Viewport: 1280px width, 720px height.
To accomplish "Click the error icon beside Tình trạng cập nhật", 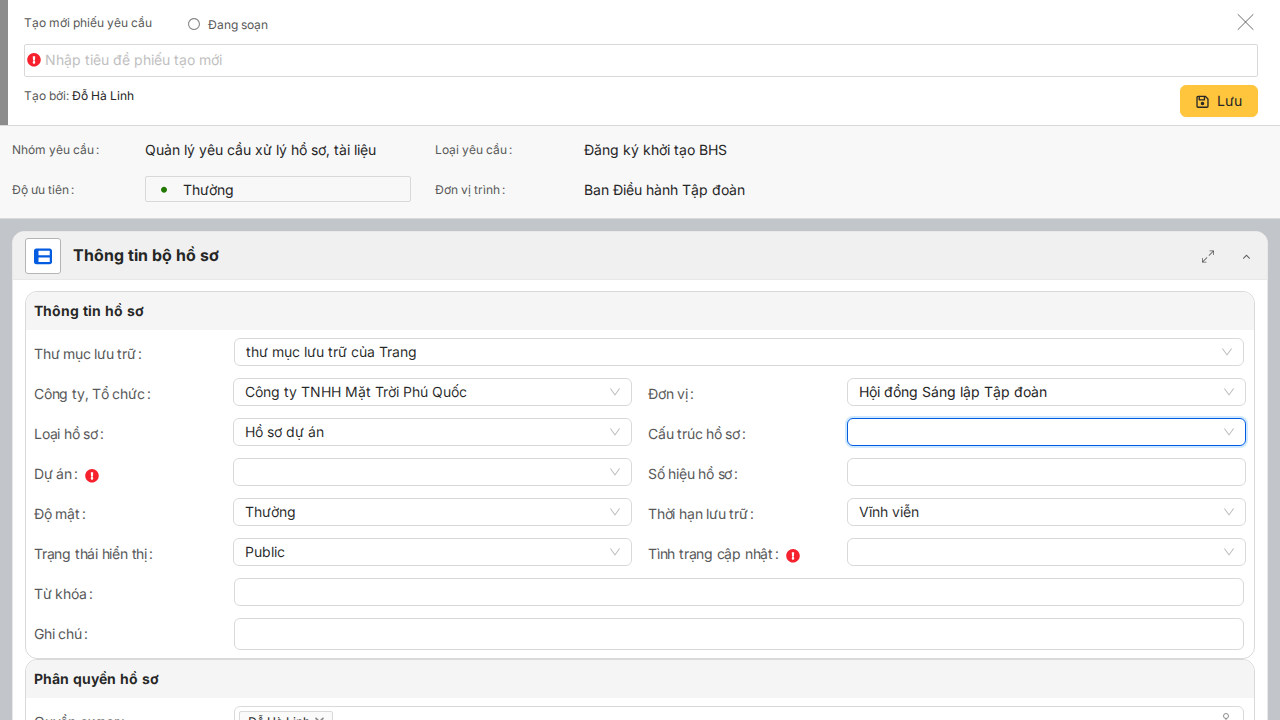I will (x=793, y=556).
